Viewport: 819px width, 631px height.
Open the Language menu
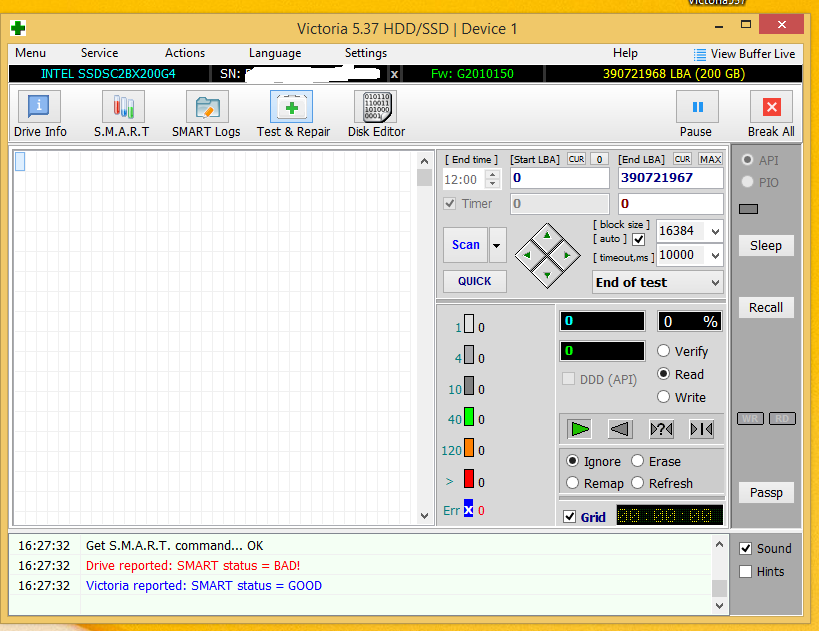(275, 53)
